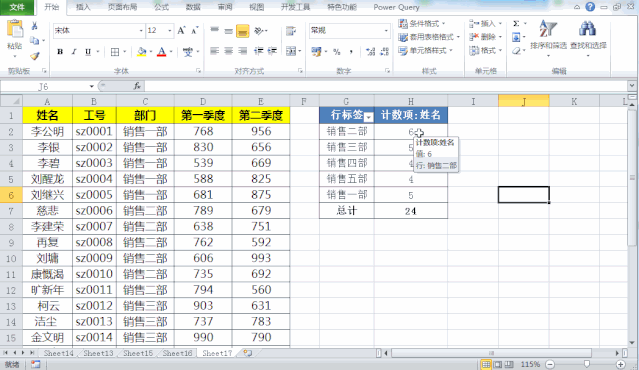Click the insert function fx button
This screenshot has width=639, height=370.
(137, 86)
